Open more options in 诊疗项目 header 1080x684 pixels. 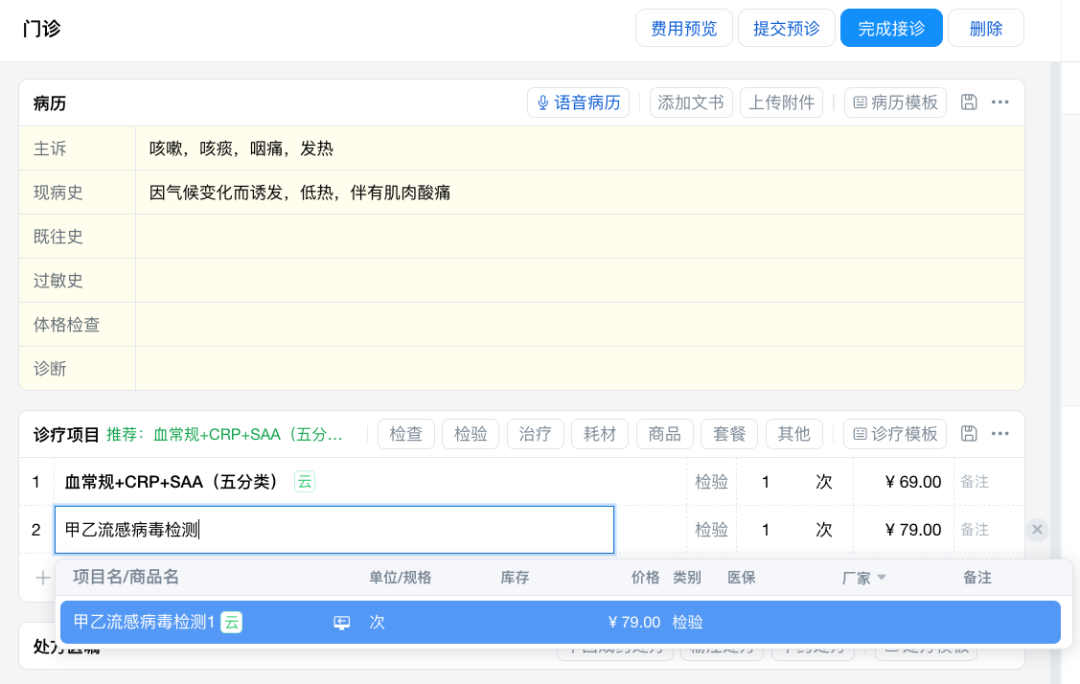1000,433
